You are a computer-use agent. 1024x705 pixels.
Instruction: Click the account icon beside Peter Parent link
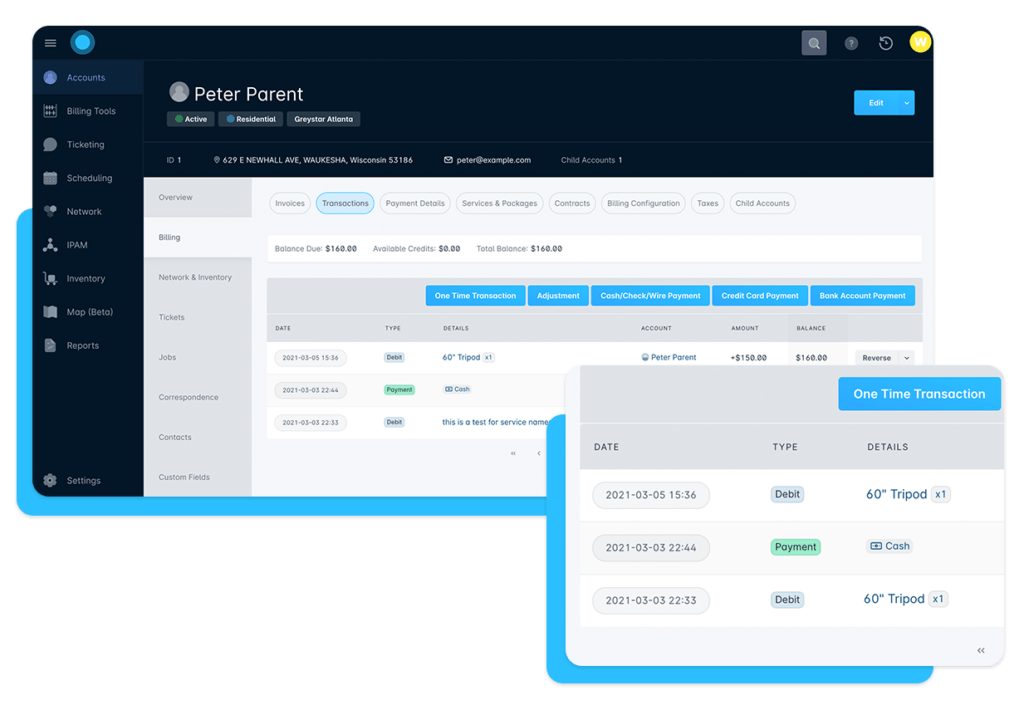[645, 358]
